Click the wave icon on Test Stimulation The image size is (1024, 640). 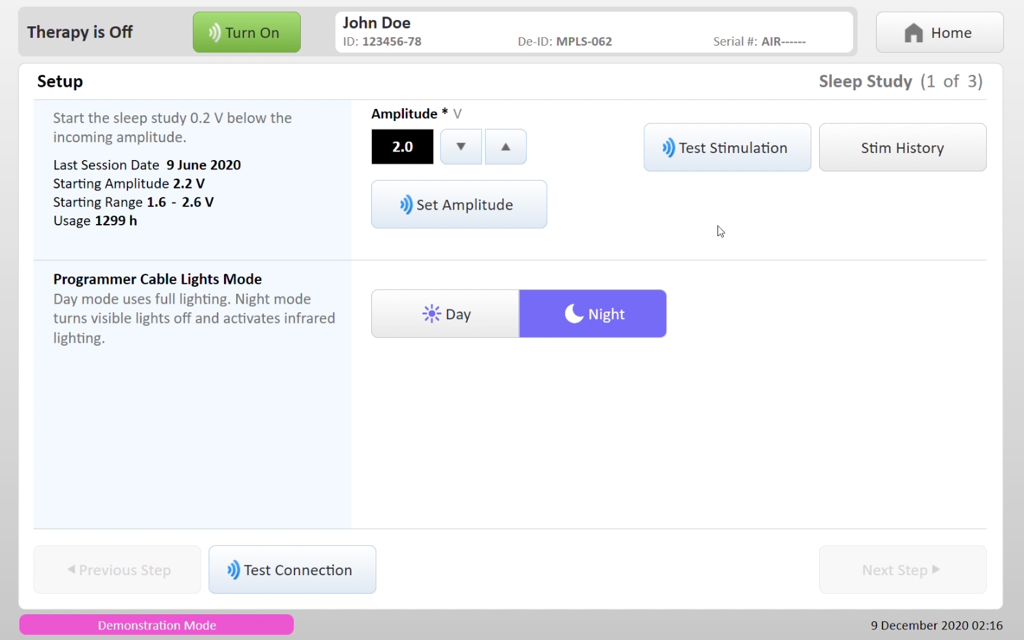[668, 148]
